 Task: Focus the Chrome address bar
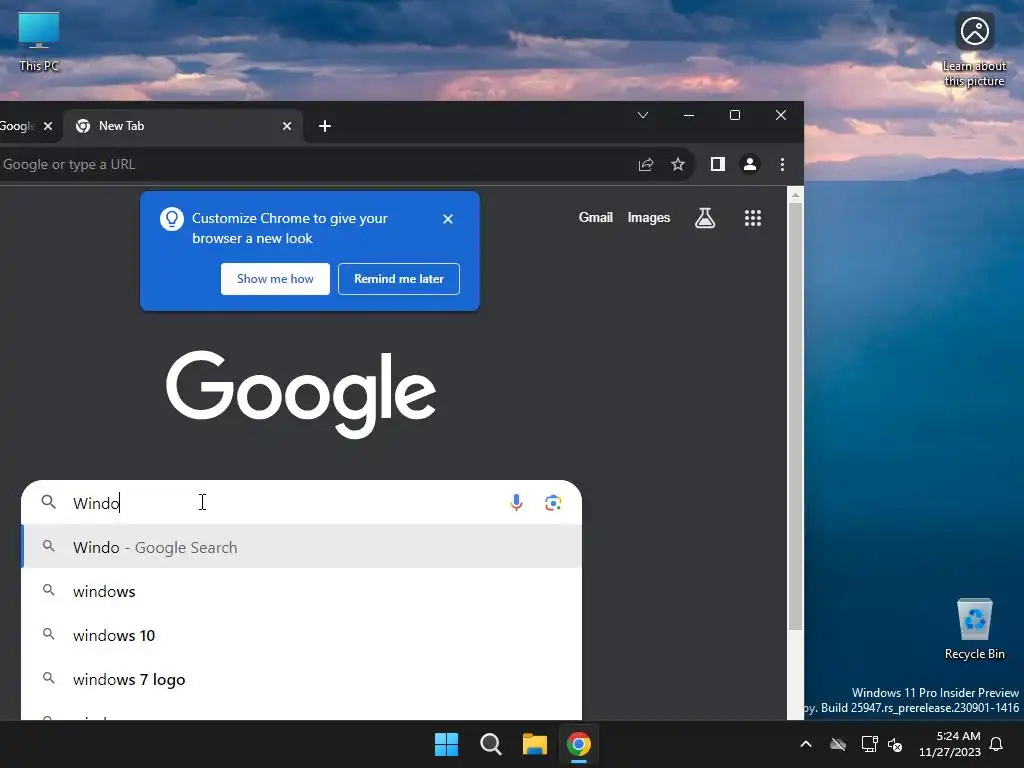click(x=313, y=165)
